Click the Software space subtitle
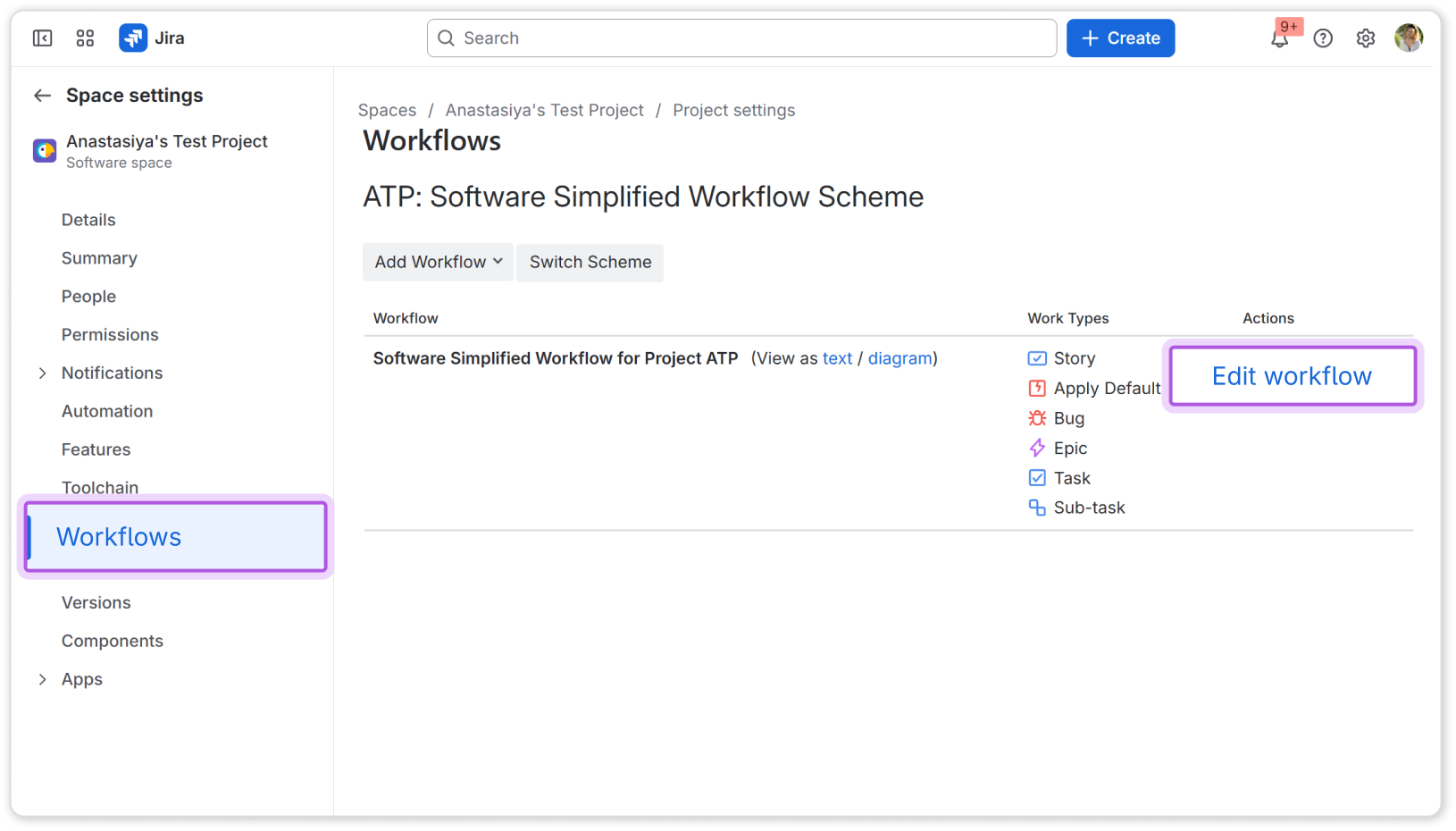This screenshot has height=831, width=1456. [x=119, y=163]
